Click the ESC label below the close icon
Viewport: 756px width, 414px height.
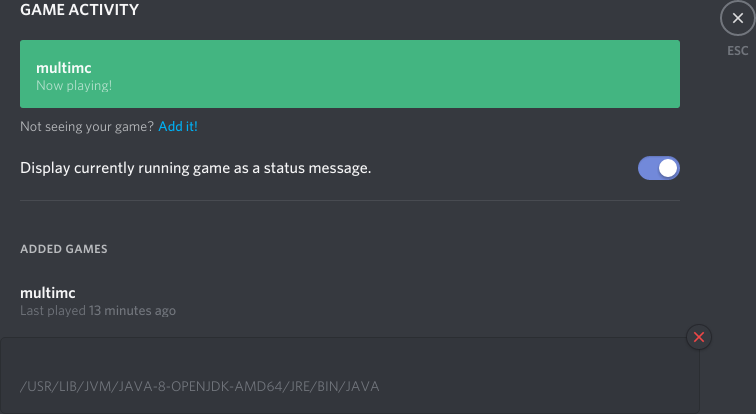click(x=738, y=51)
